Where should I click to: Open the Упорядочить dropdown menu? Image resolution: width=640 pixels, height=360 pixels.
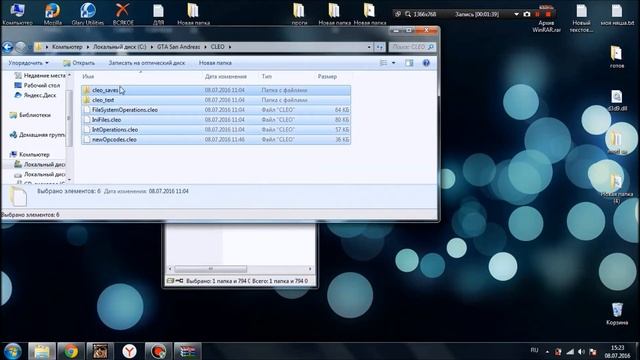pos(29,63)
